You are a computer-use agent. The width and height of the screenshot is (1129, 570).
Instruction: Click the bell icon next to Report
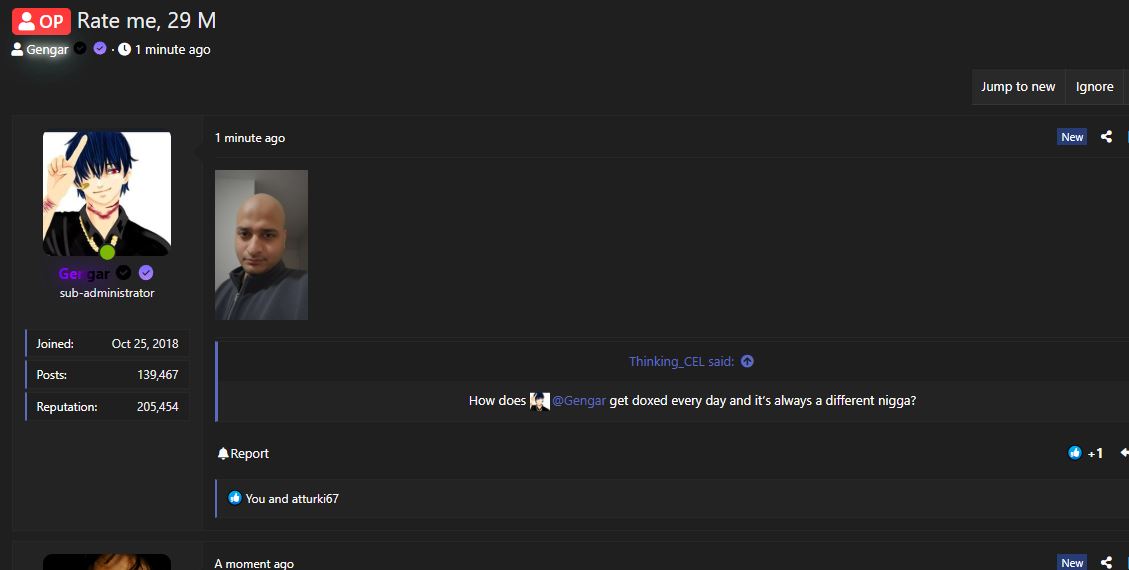click(223, 453)
